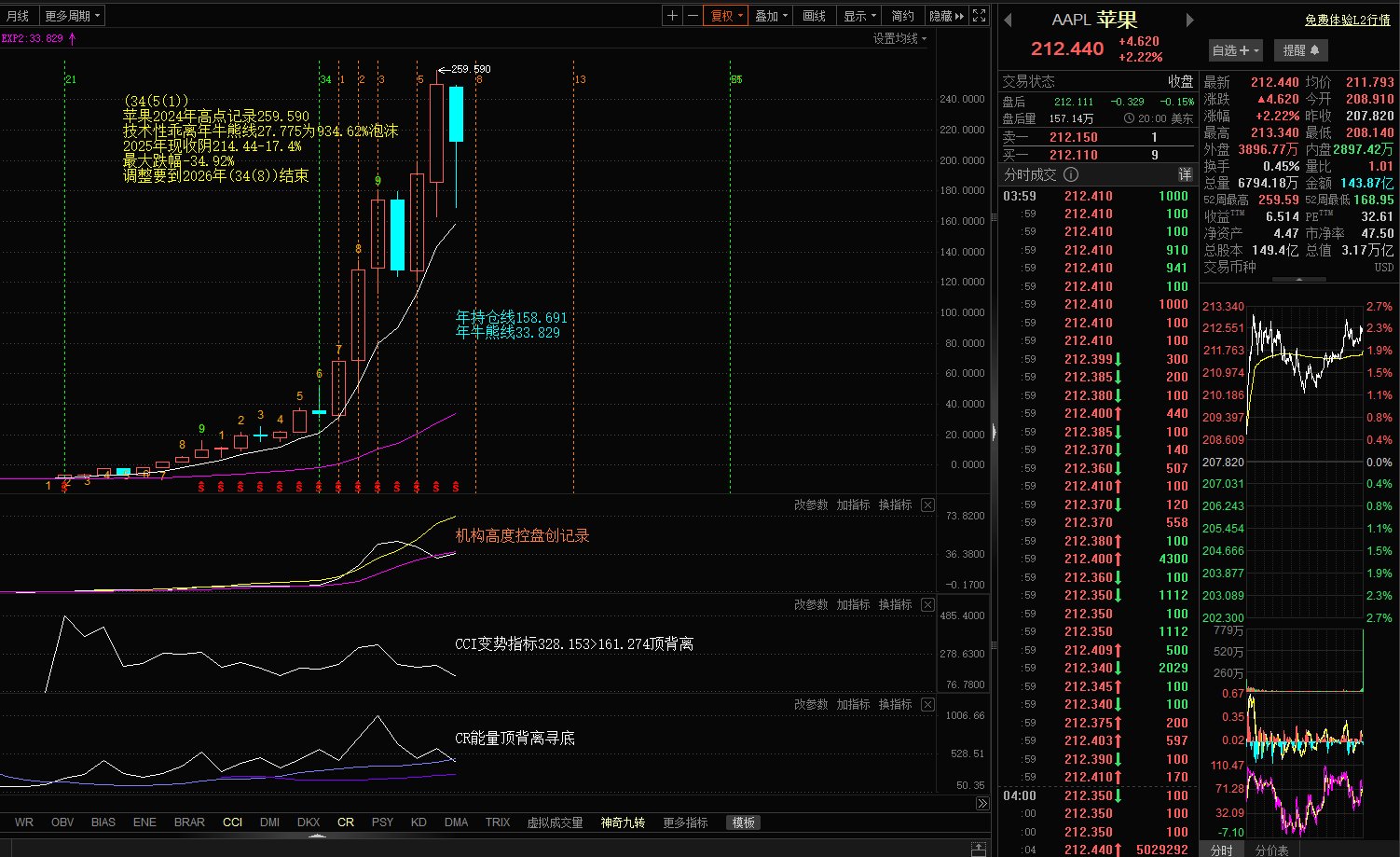Switch to the 分时 tab in right panel
Viewport: 1400px width, 857px height.
(x=1221, y=850)
